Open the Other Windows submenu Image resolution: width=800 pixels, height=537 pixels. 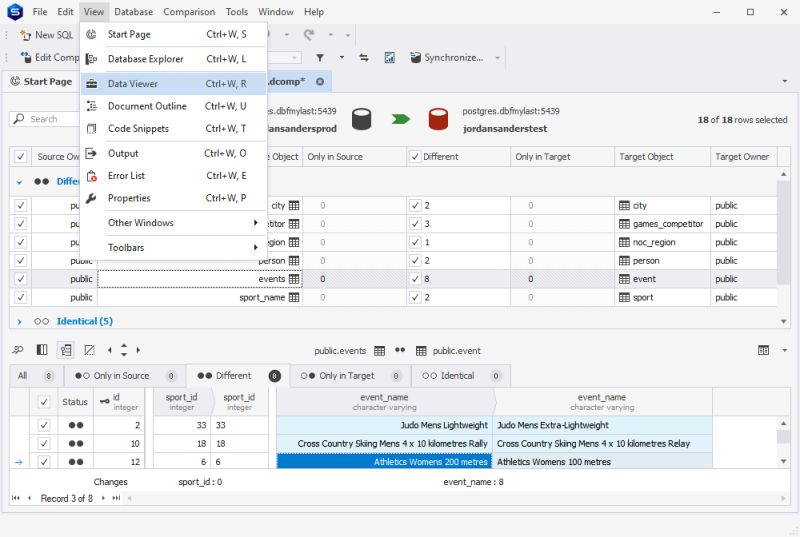click(173, 223)
